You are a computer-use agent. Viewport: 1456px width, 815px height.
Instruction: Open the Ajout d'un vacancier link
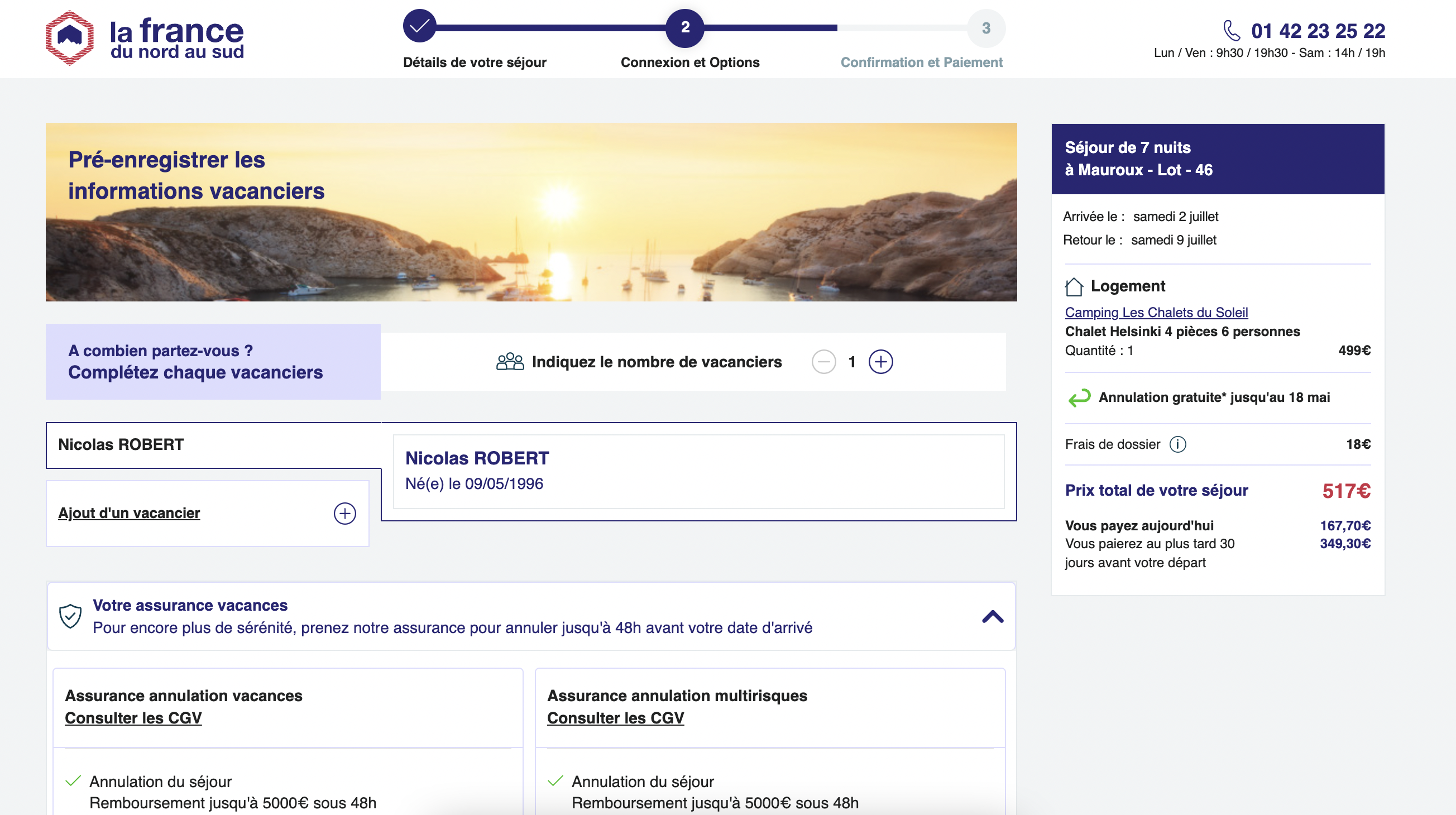[x=129, y=513]
